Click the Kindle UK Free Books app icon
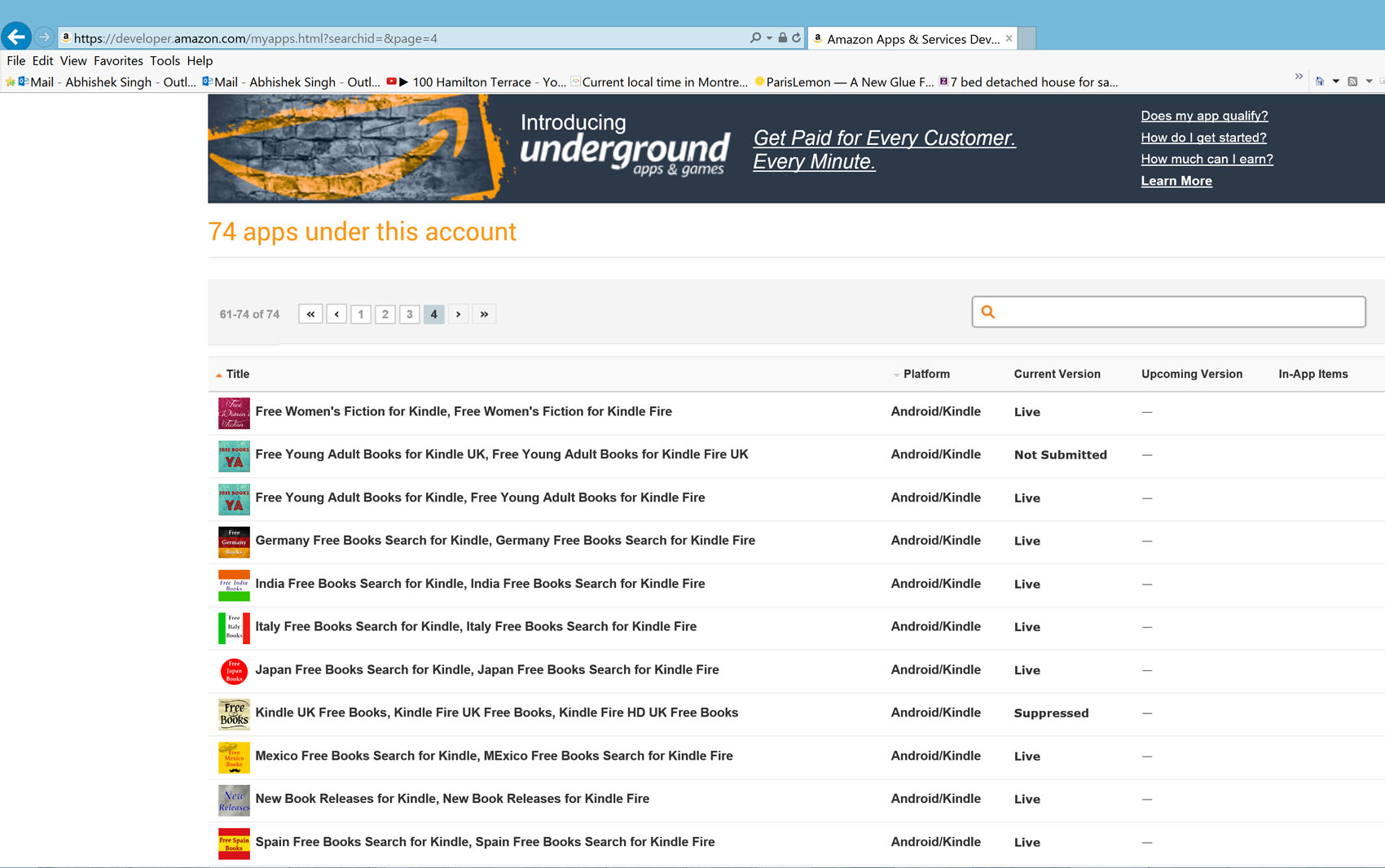Viewport: 1385px width, 868px height. [x=234, y=714]
